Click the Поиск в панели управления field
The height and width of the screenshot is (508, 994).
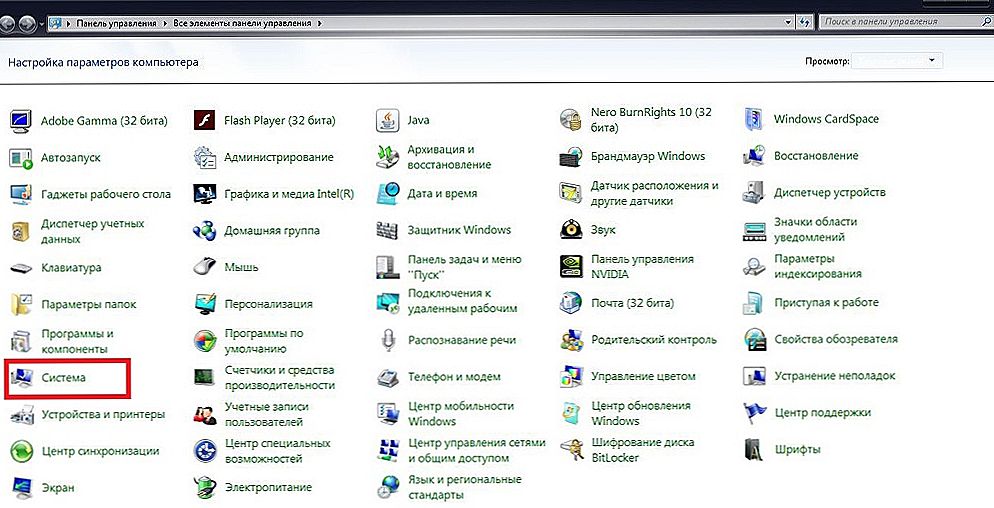tap(906, 22)
